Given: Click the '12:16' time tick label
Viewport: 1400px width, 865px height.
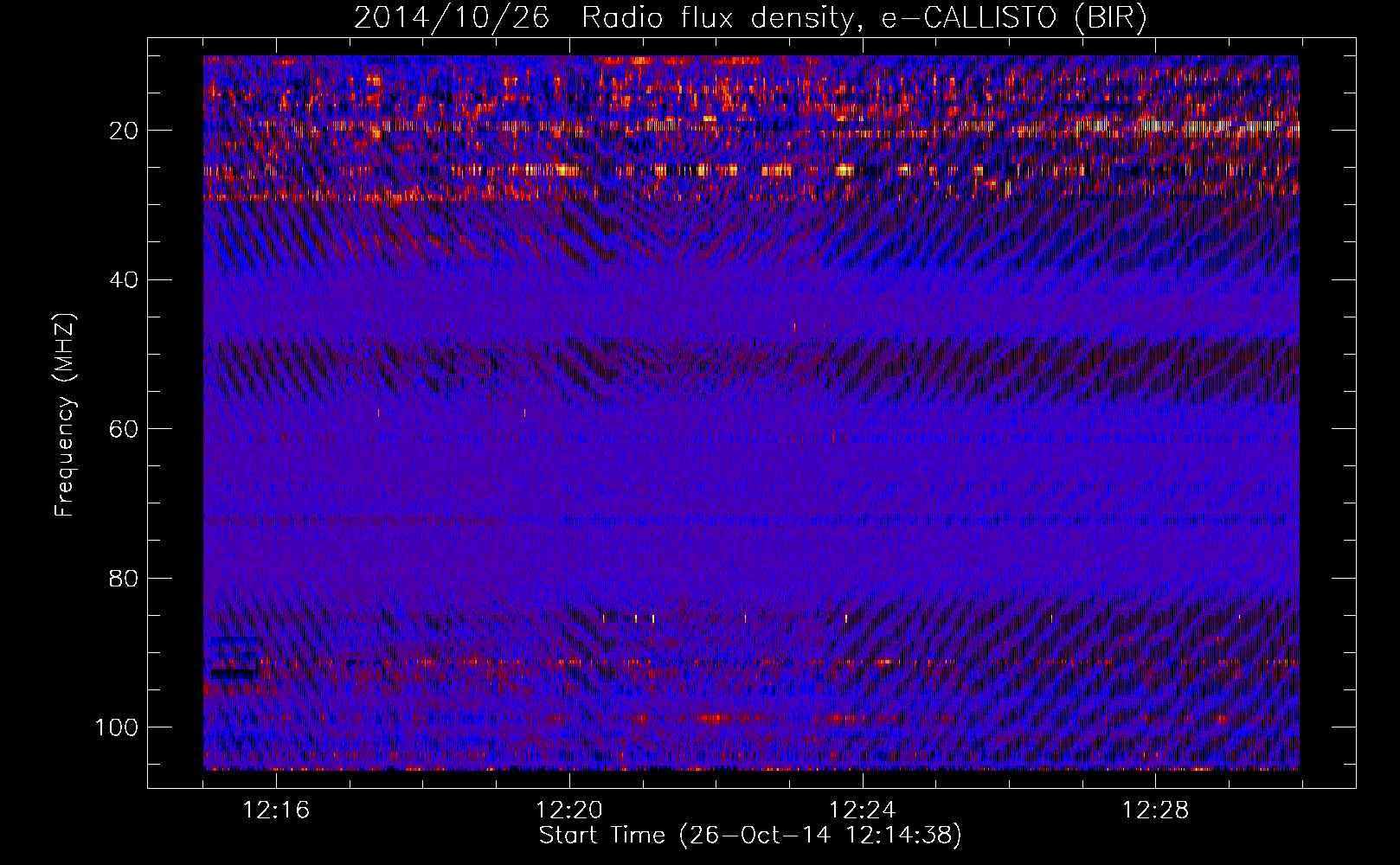Looking at the screenshot, I should [276, 811].
